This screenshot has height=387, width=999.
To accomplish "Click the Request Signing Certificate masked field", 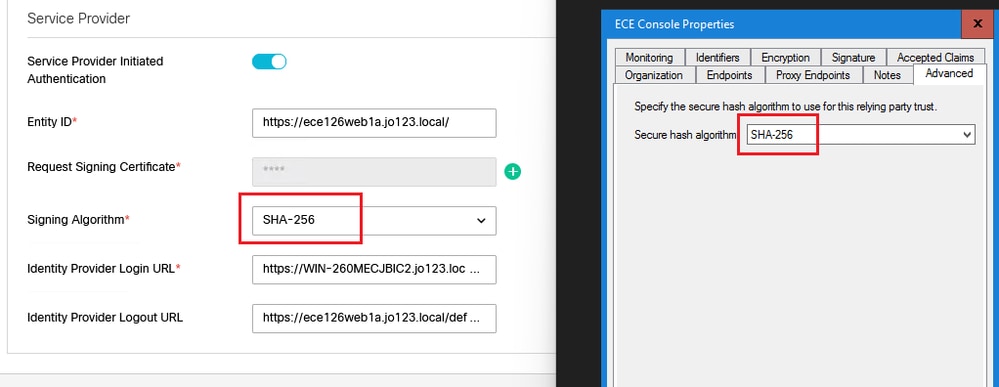I will coord(374,172).
